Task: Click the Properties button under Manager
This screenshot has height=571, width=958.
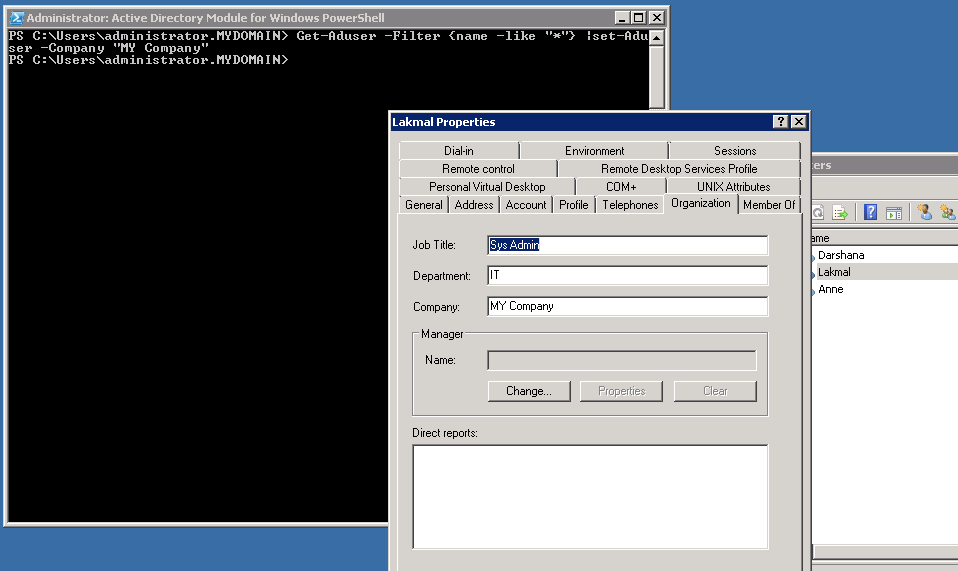Action: (621, 391)
